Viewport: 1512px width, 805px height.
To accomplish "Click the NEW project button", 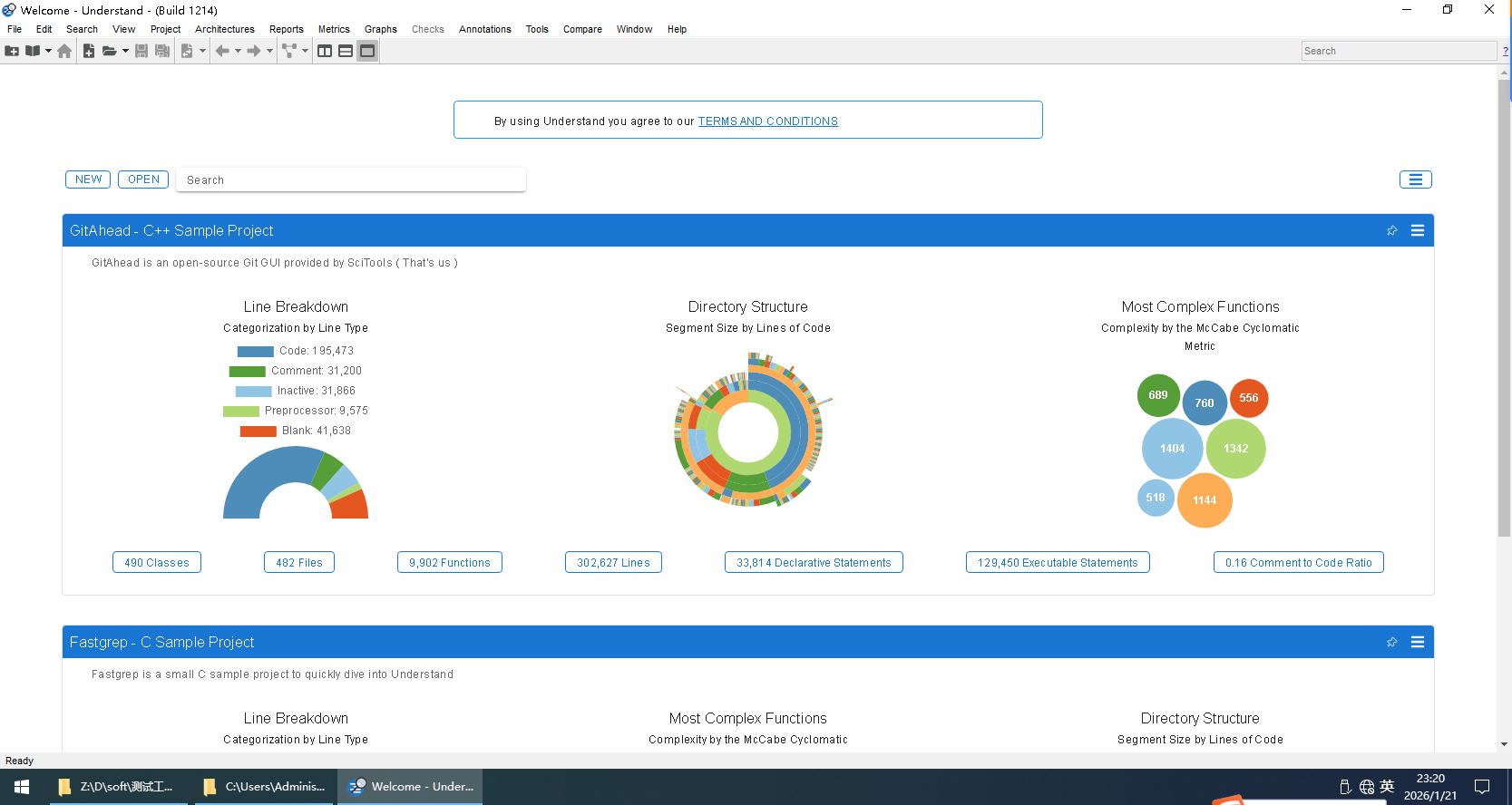I will tap(88, 179).
